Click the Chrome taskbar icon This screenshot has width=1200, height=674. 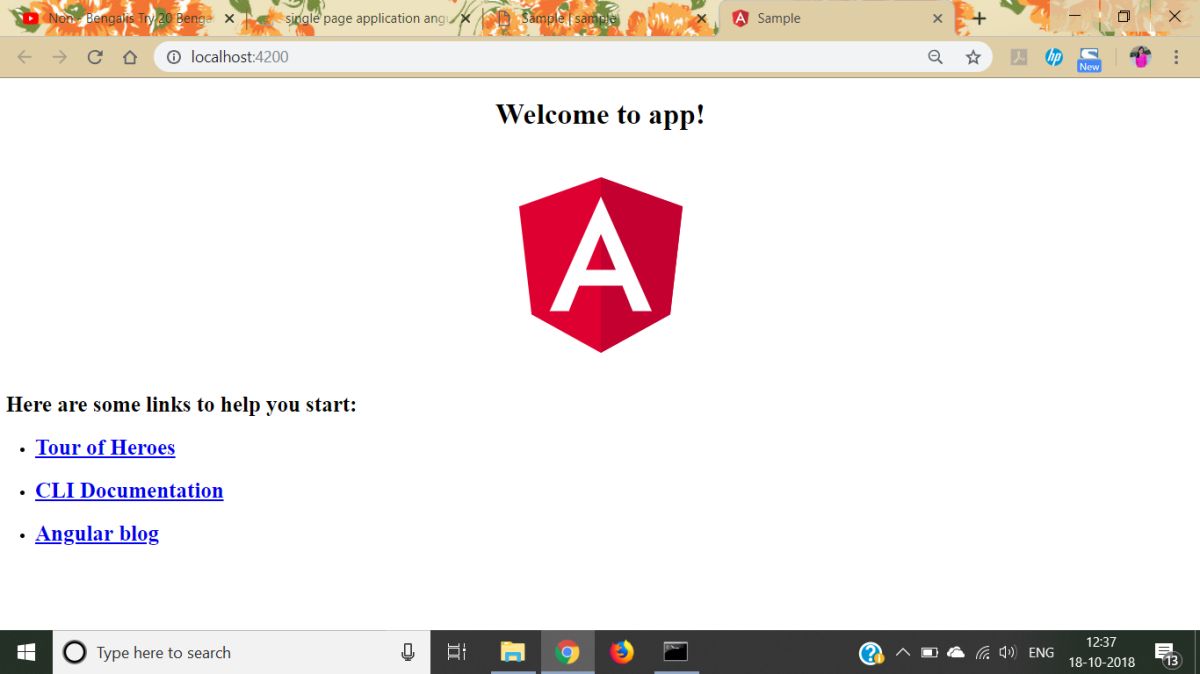tap(567, 652)
